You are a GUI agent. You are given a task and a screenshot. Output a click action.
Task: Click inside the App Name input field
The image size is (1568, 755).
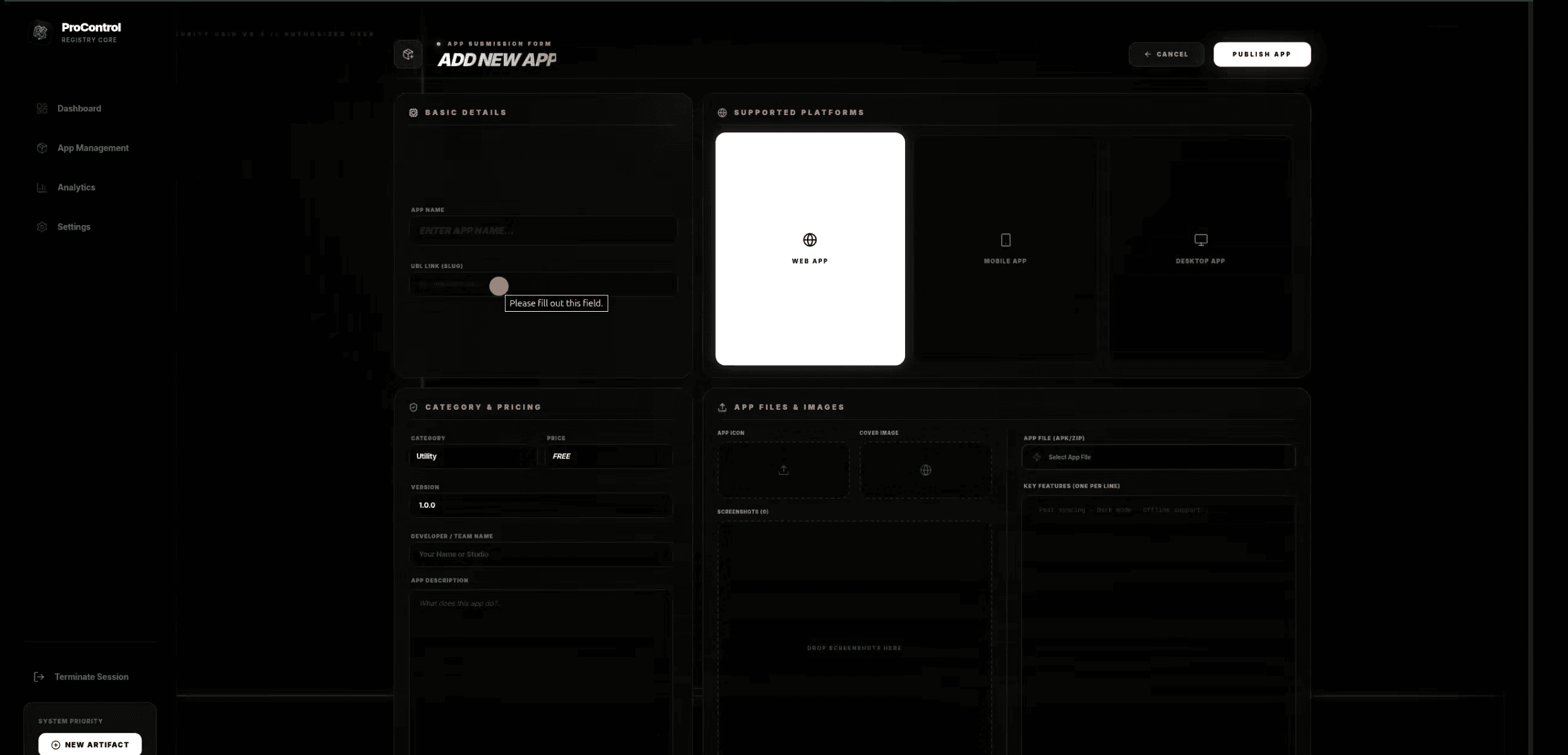[542, 230]
